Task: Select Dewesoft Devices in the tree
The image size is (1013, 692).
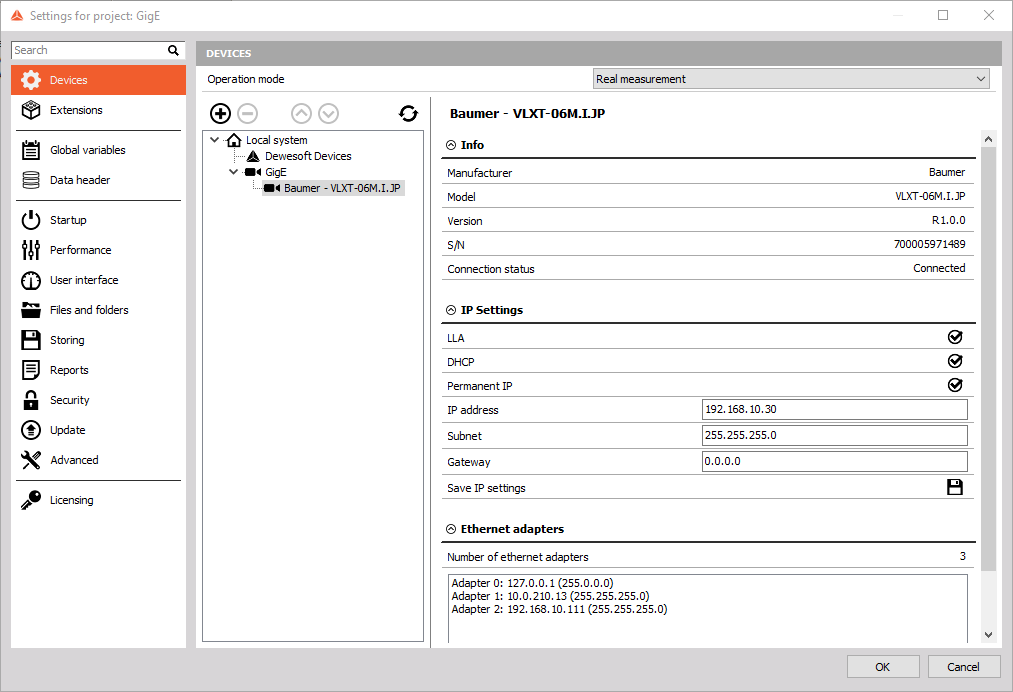Action: 308,156
